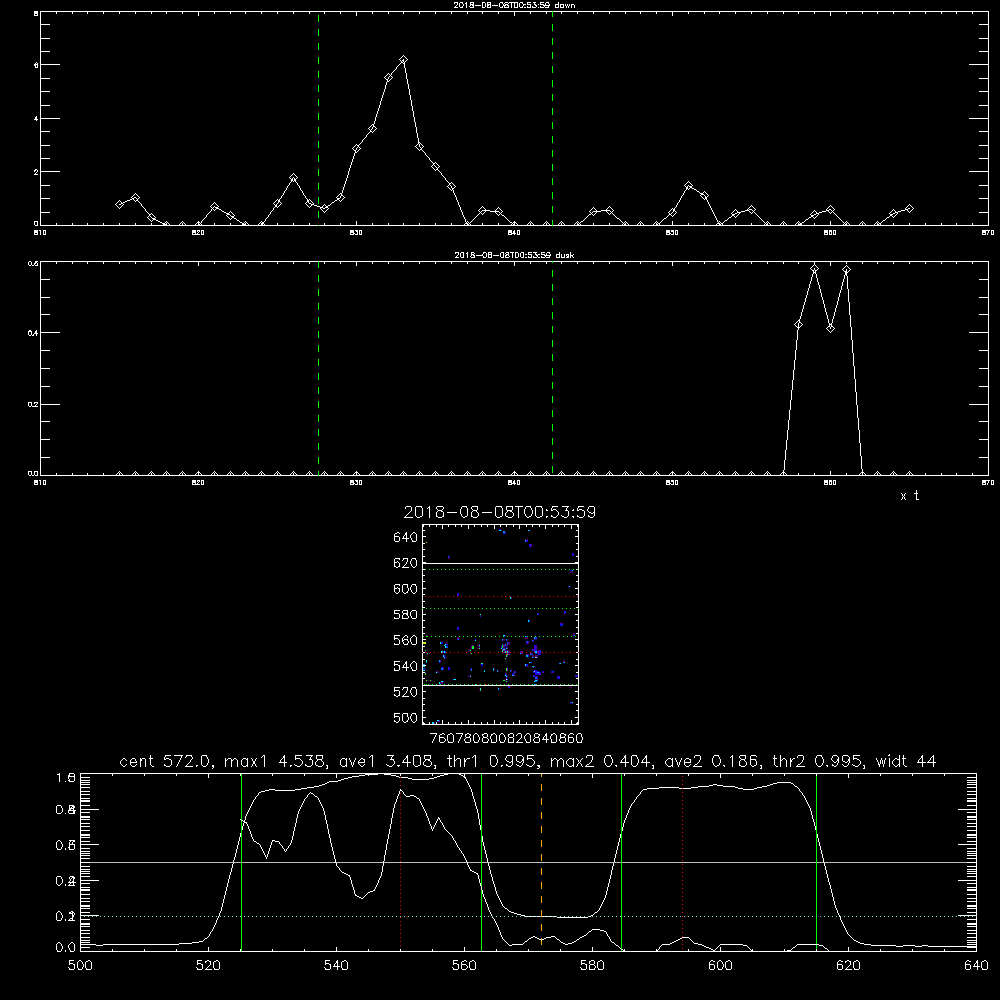Click the first peak diamond of the dusk curve
Screen dimensions: 1000x1000
click(814, 269)
